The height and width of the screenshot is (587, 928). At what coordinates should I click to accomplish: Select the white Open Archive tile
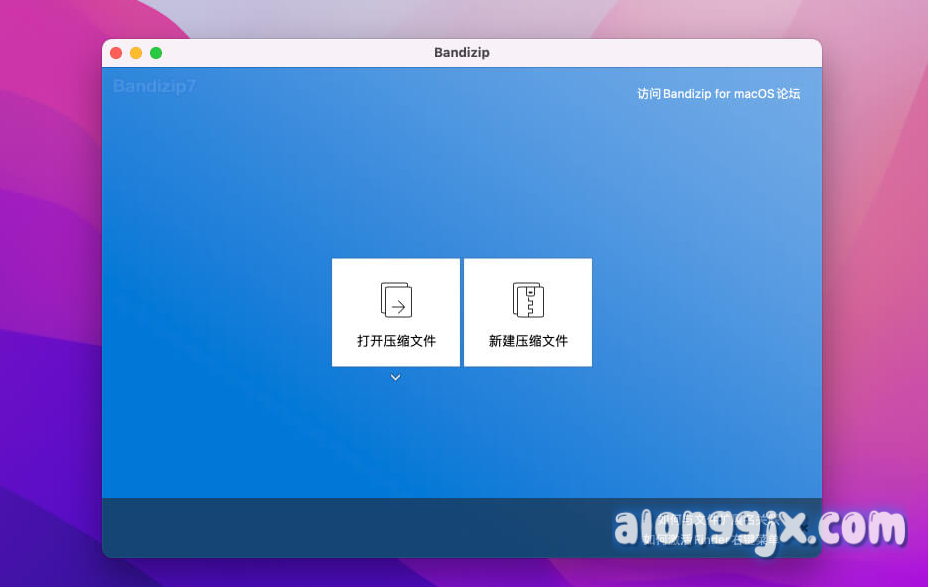click(396, 313)
